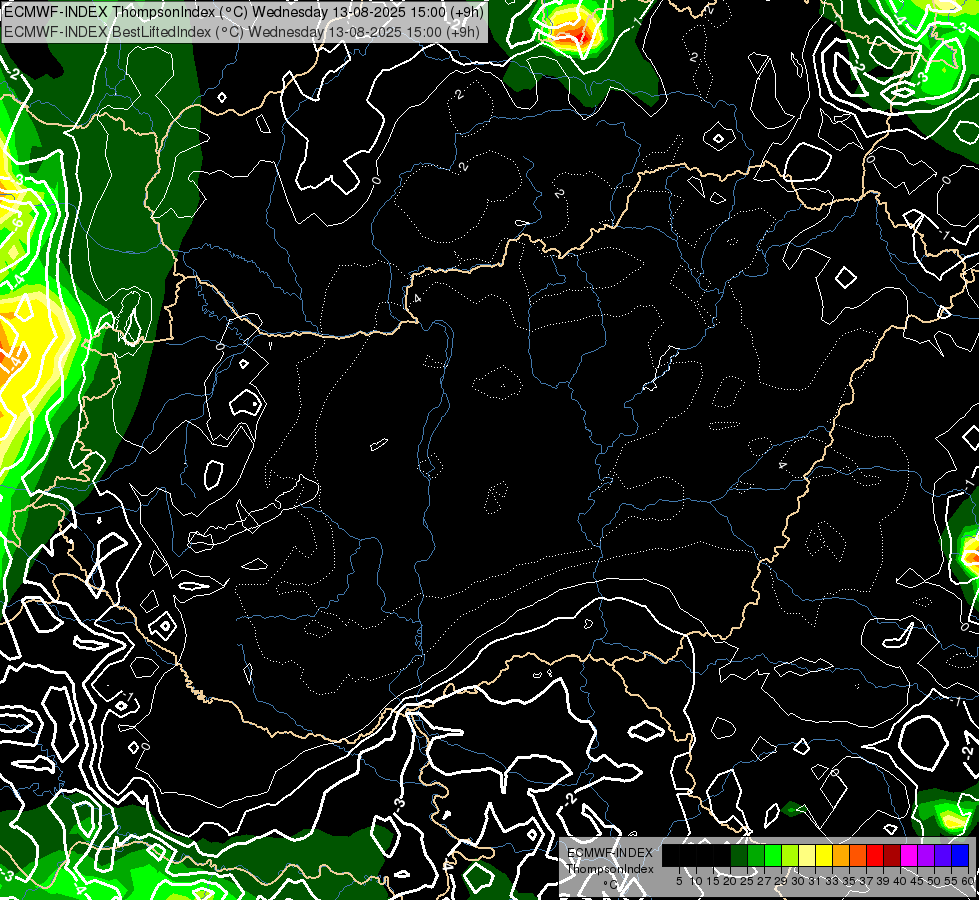
Task: Select the 'ThompsonIndex' label in the legend box
Action: click(x=610, y=869)
